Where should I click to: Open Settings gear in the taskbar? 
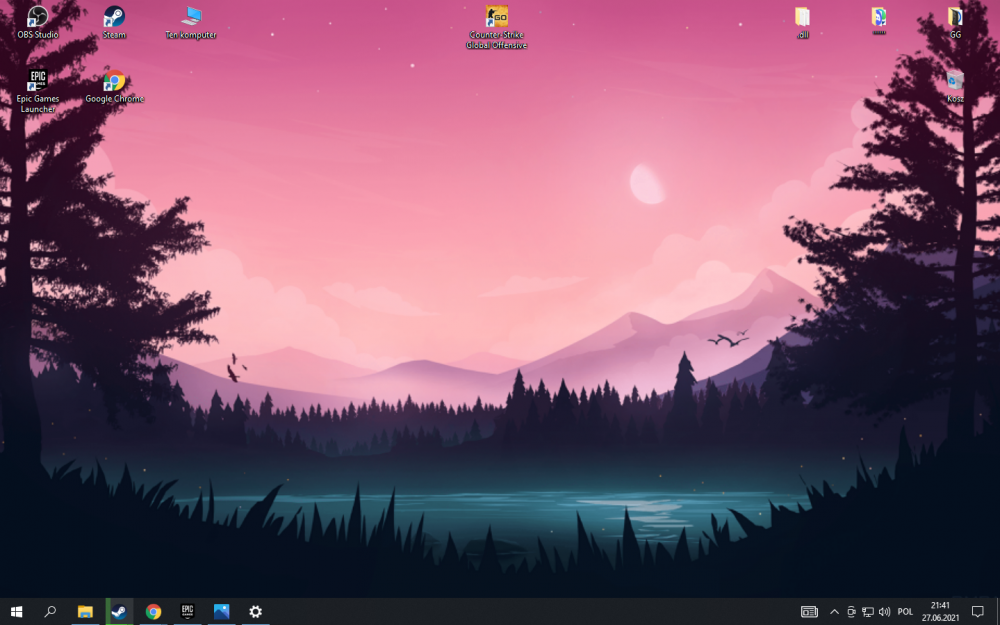pos(255,612)
